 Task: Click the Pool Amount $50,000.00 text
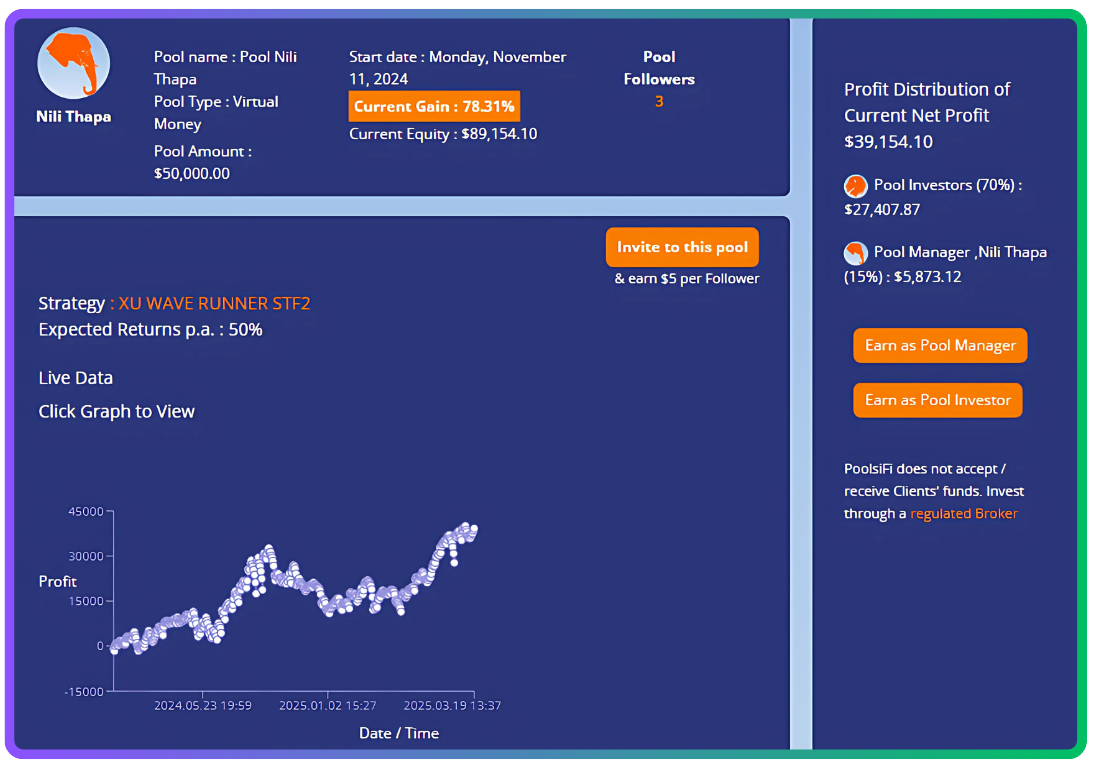click(203, 162)
